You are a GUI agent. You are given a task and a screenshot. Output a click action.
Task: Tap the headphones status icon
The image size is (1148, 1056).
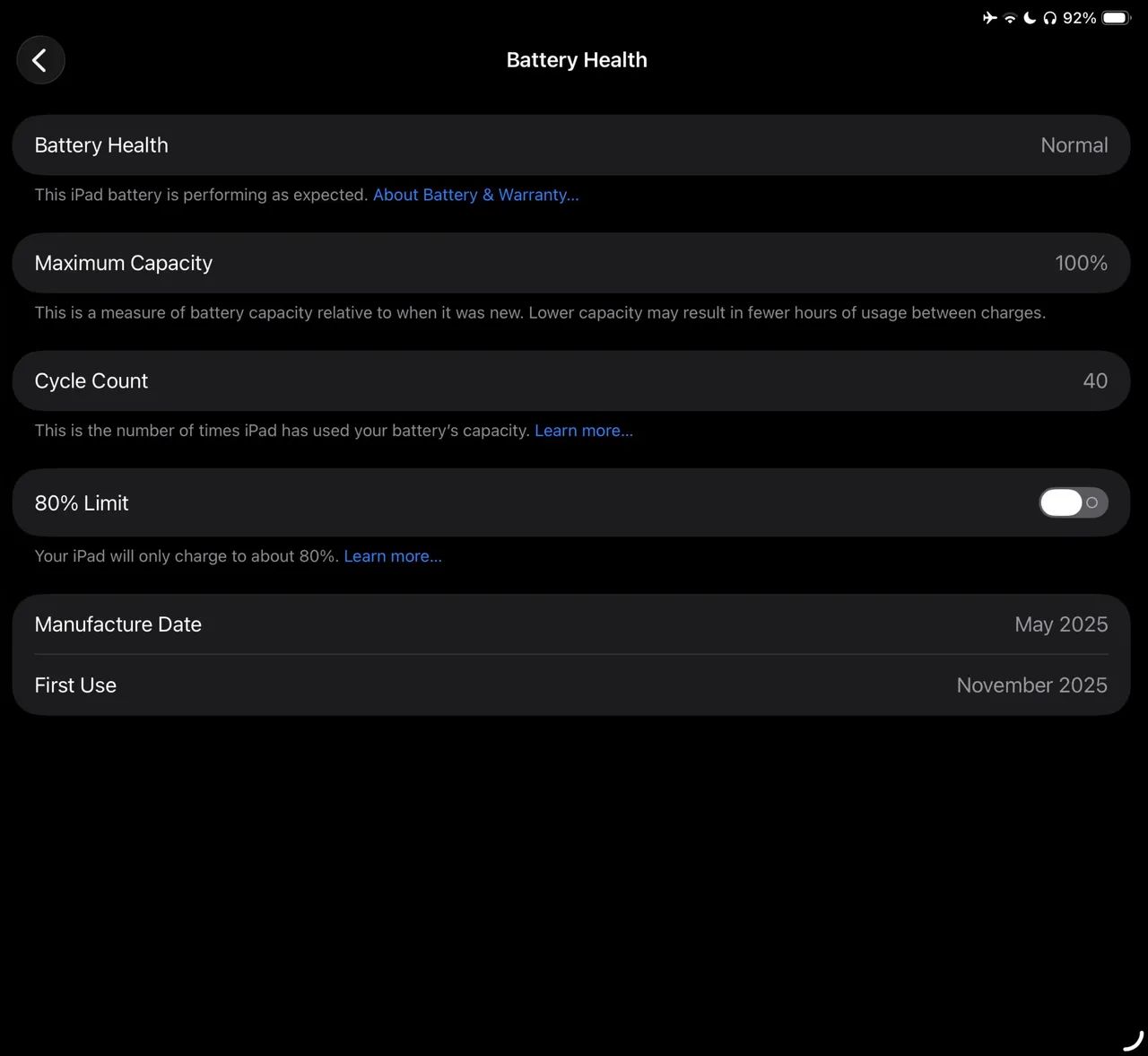[x=1049, y=18]
